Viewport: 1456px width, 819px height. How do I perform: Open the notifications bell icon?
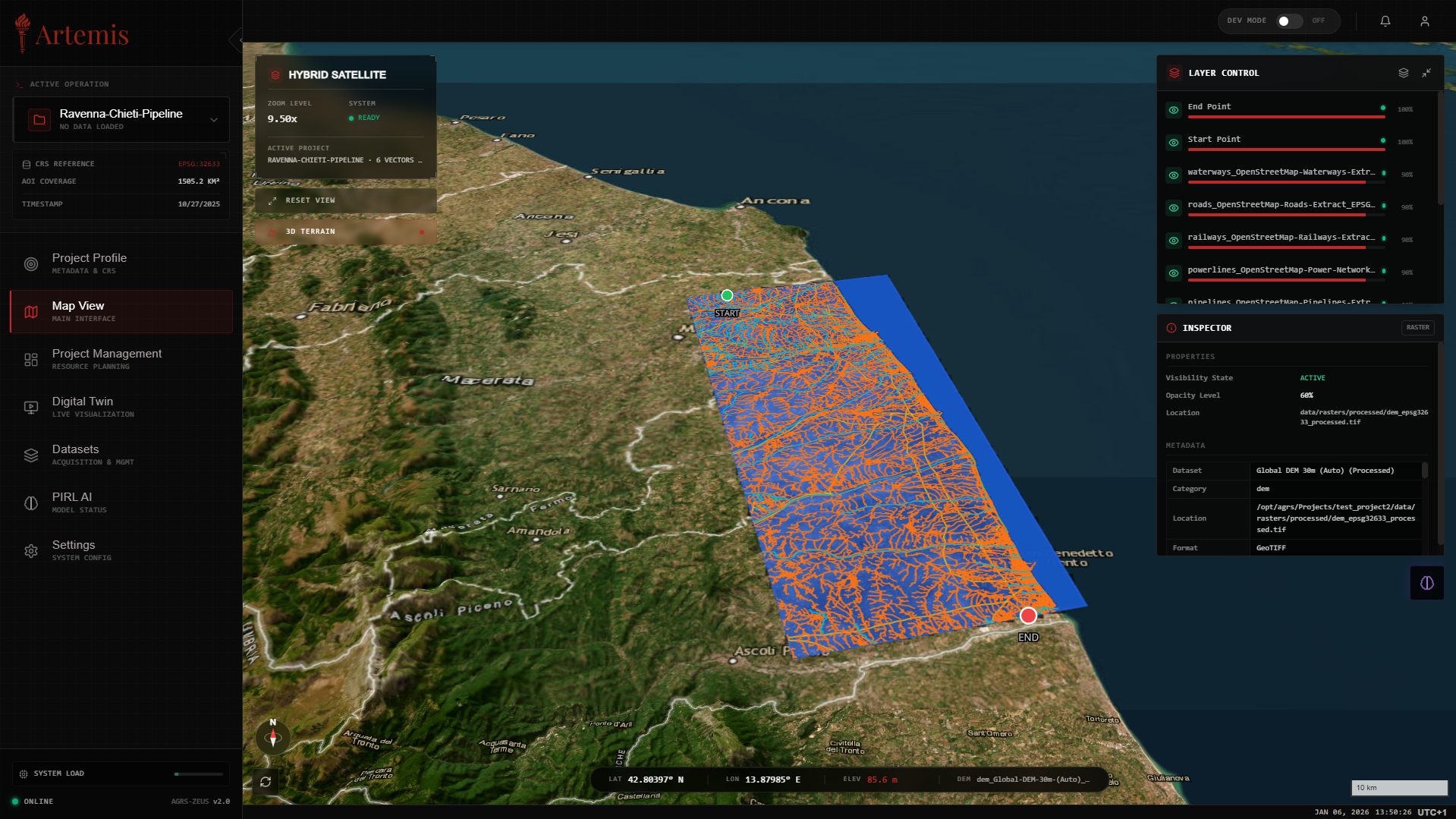1385,20
